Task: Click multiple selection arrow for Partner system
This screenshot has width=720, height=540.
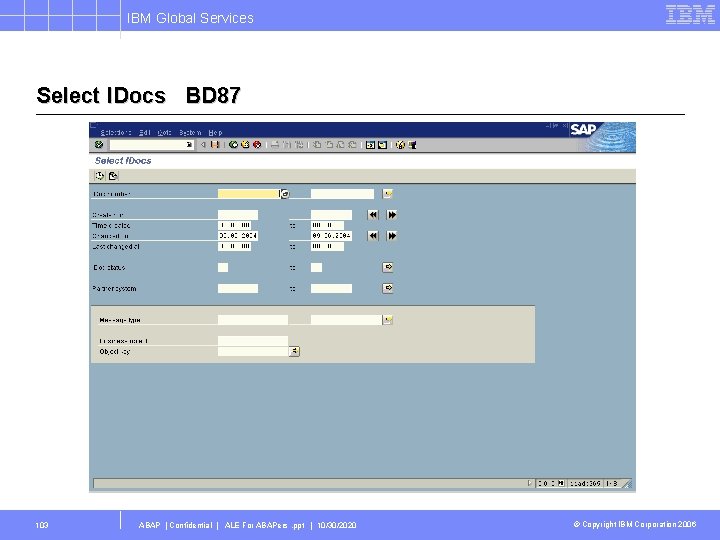Action: pos(388,288)
